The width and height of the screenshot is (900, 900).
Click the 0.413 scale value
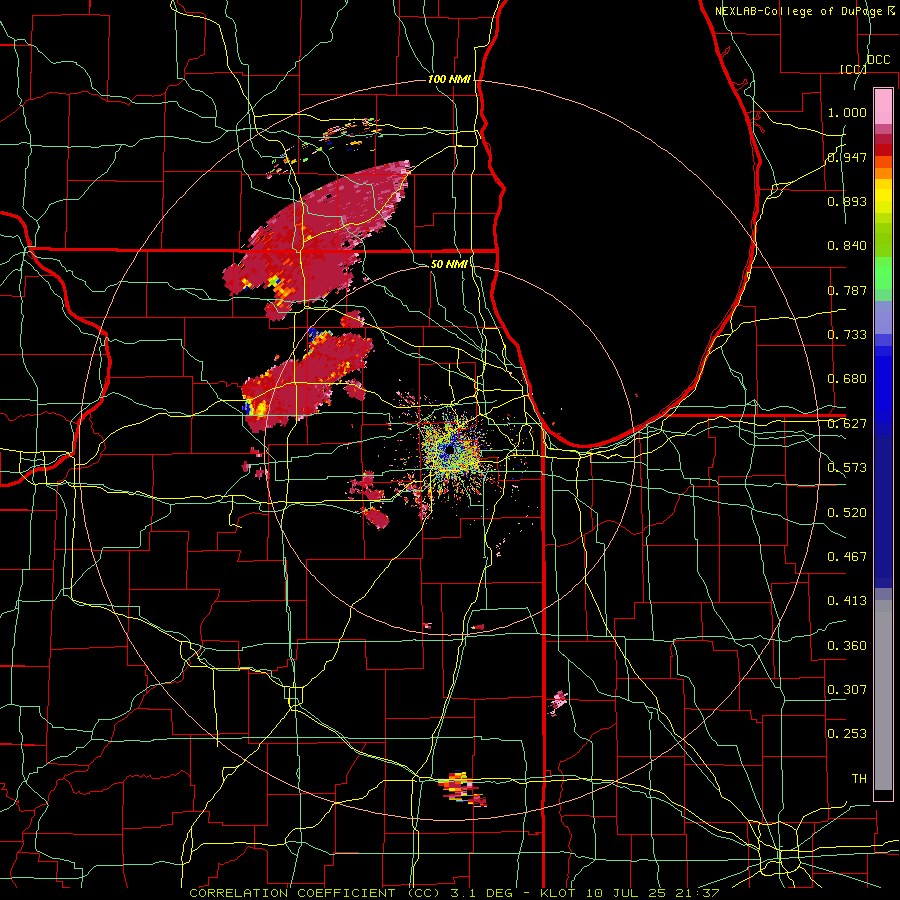click(x=847, y=601)
